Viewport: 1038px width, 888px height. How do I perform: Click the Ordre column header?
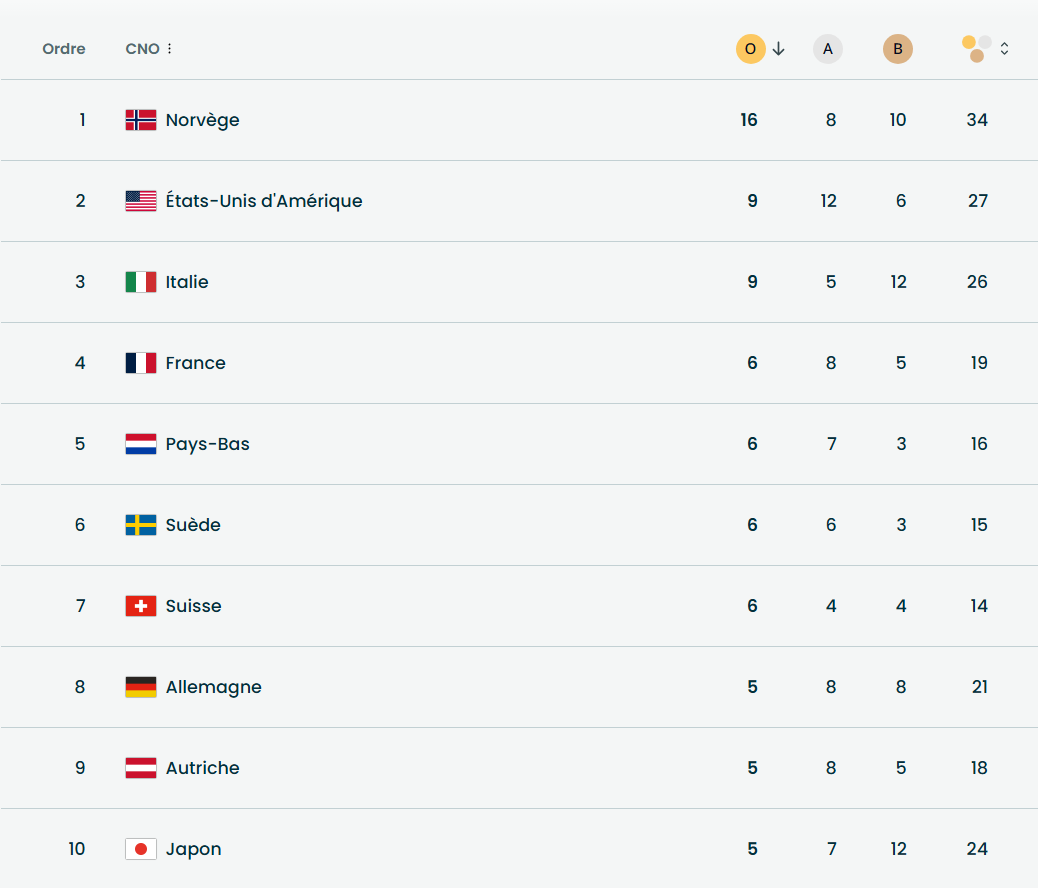(x=64, y=49)
